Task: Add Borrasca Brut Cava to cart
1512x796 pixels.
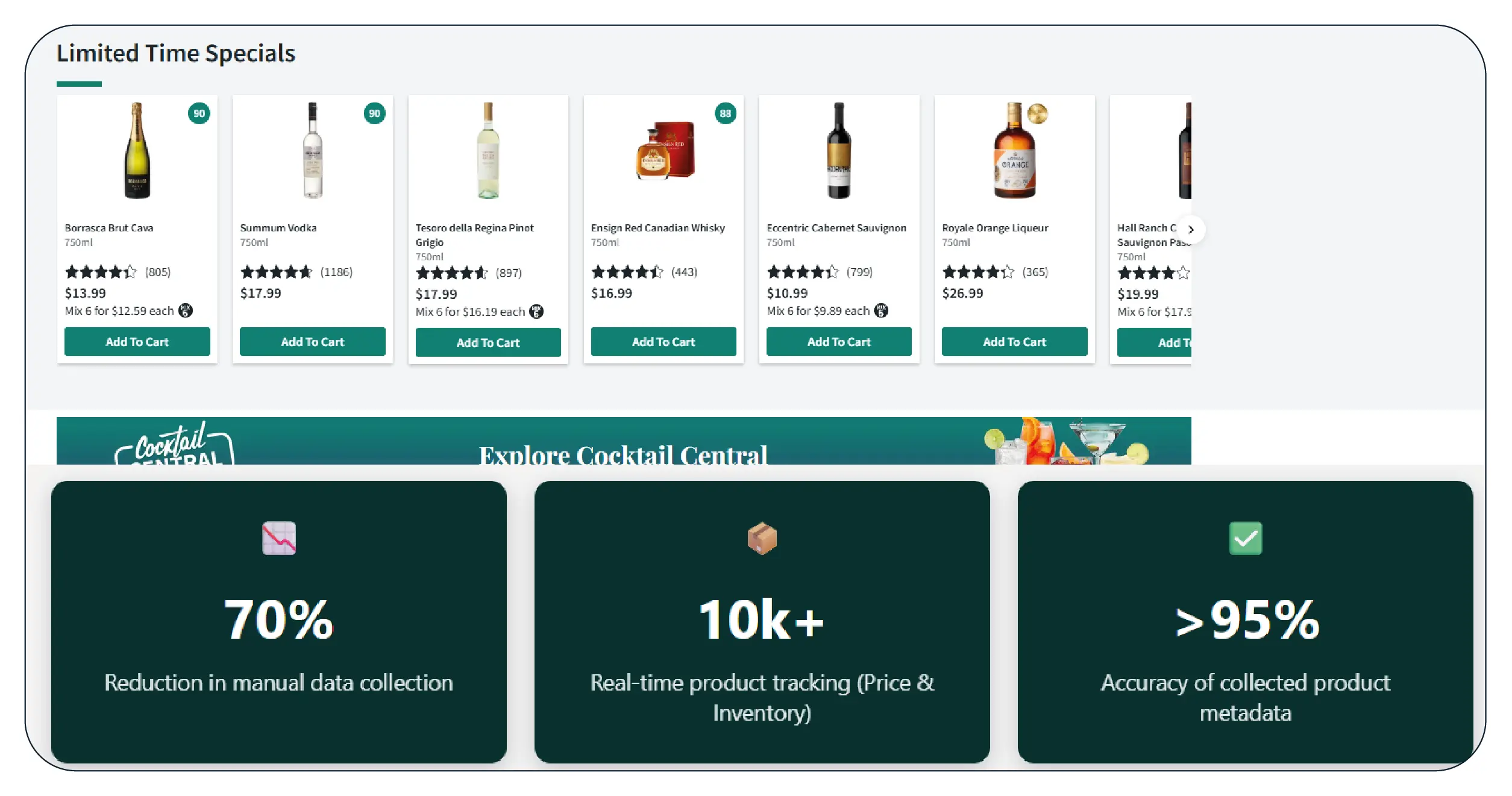Action: pyautogui.click(x=137, y=342)
